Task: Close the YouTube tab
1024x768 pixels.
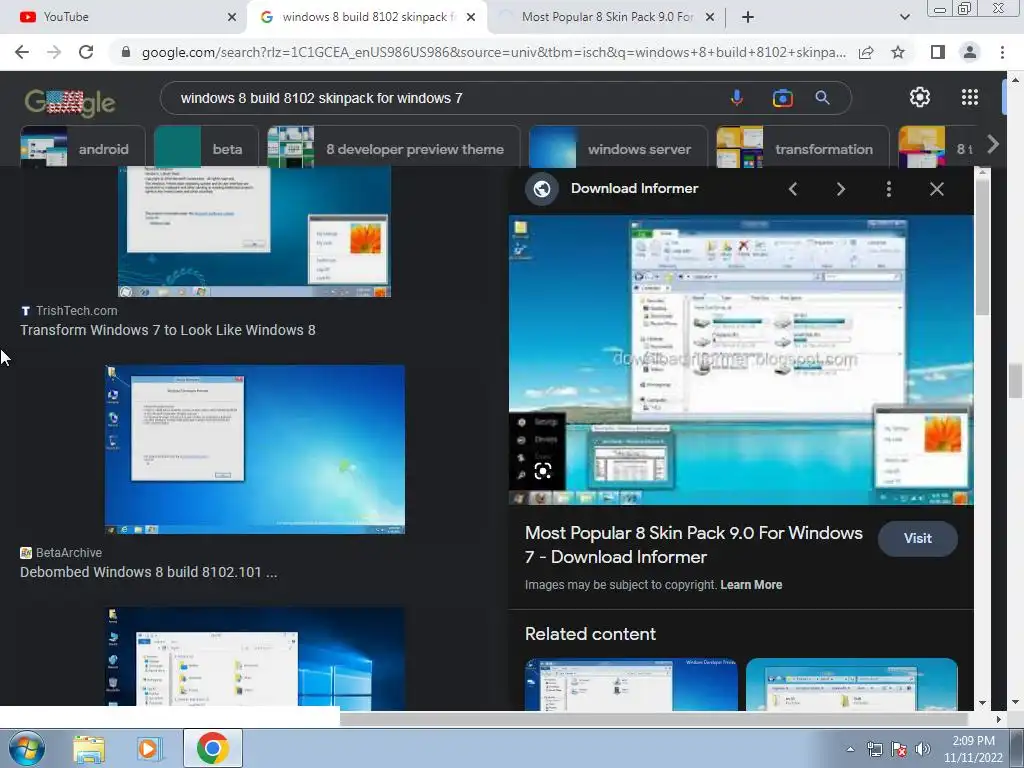Action: (x=232, y=17)
